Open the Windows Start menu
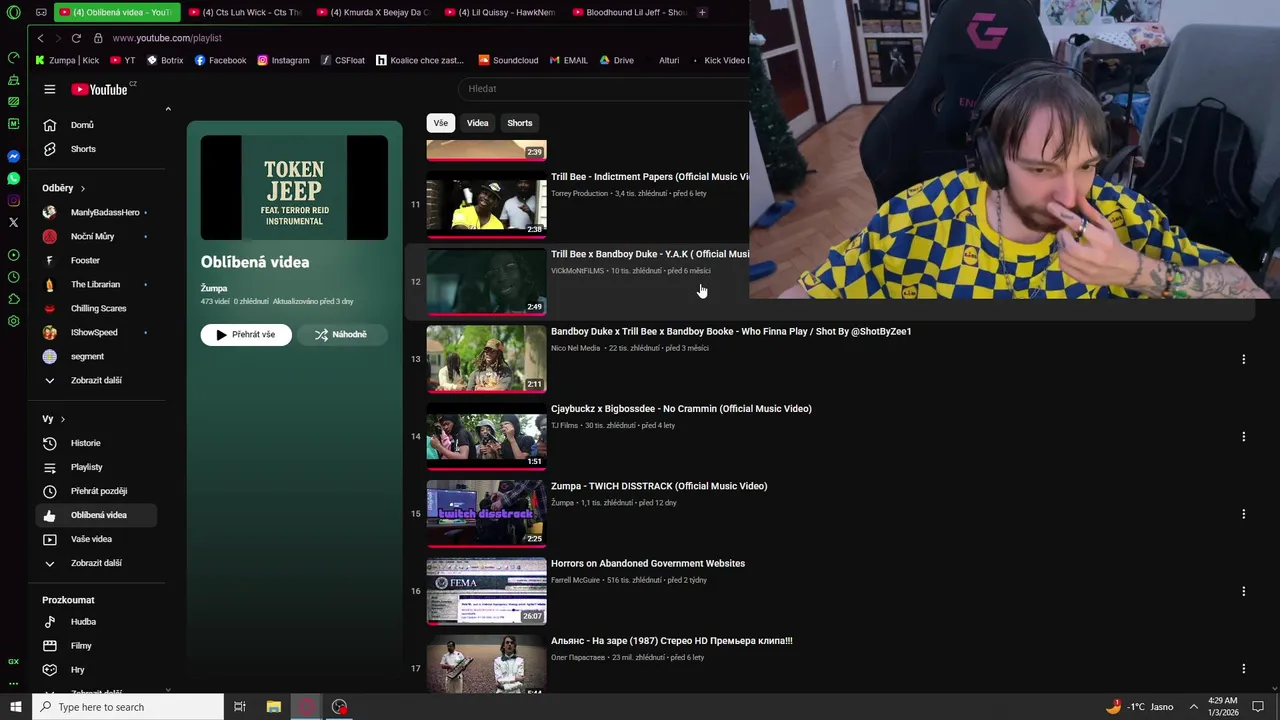1280x720 pixels. [15, 707]
